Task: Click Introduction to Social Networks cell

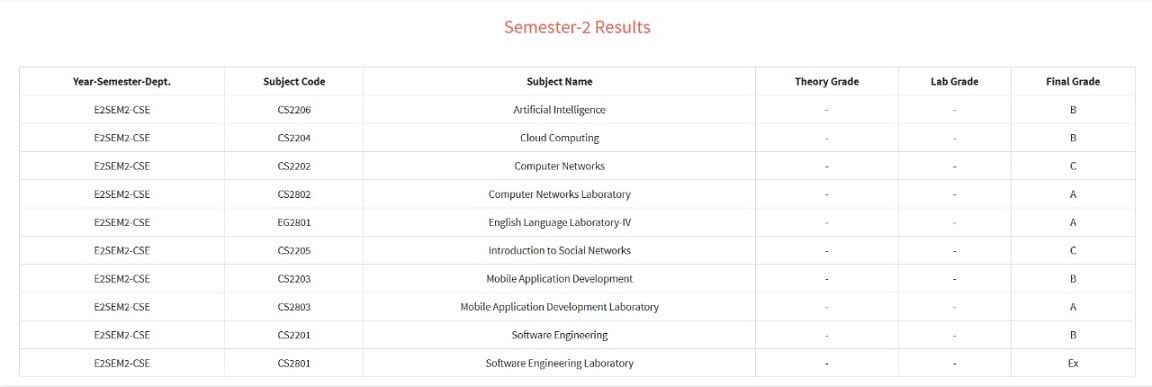Action: coord(559,250)
